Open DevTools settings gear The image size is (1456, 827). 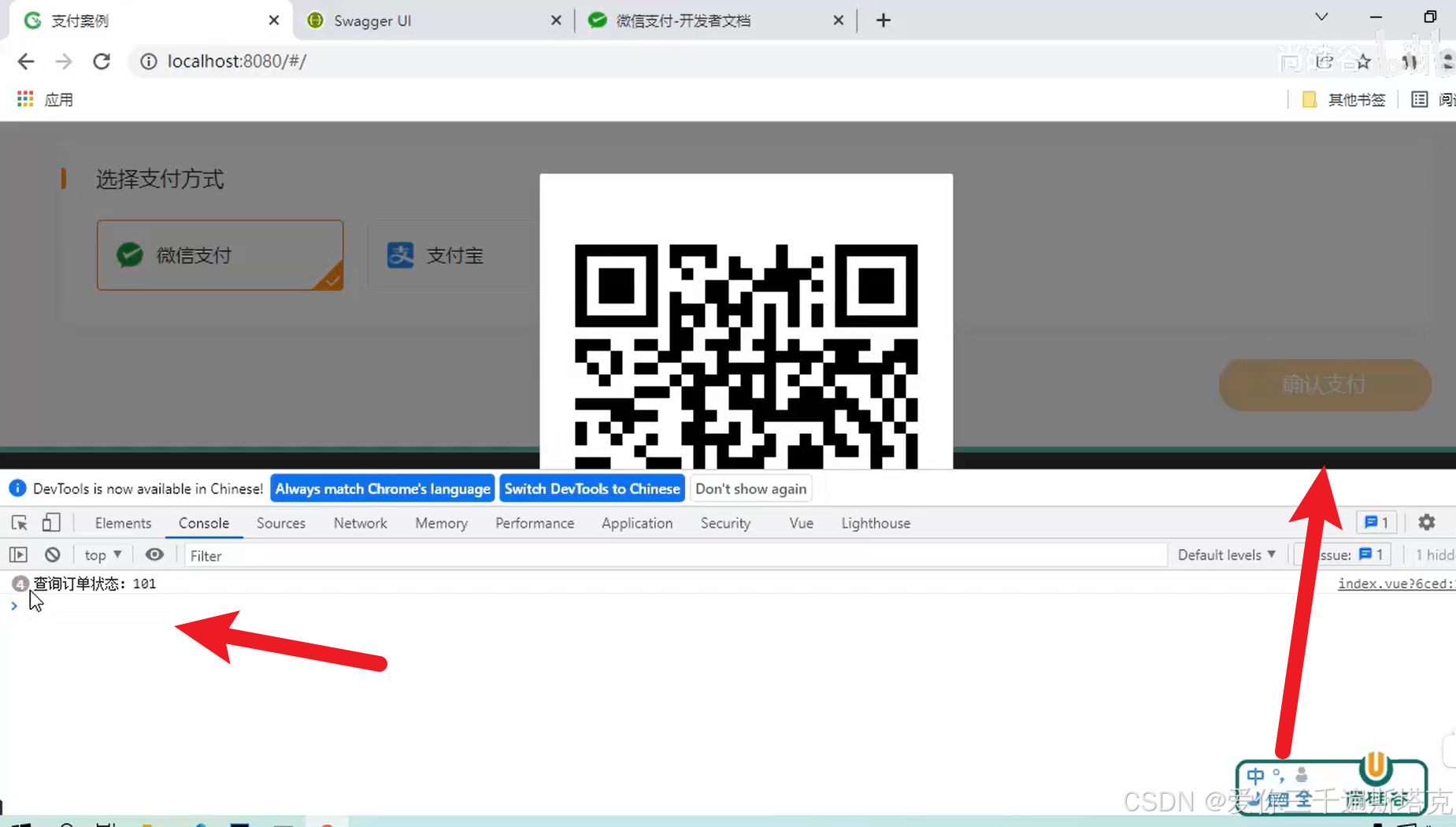click(x=1427, y=522)
